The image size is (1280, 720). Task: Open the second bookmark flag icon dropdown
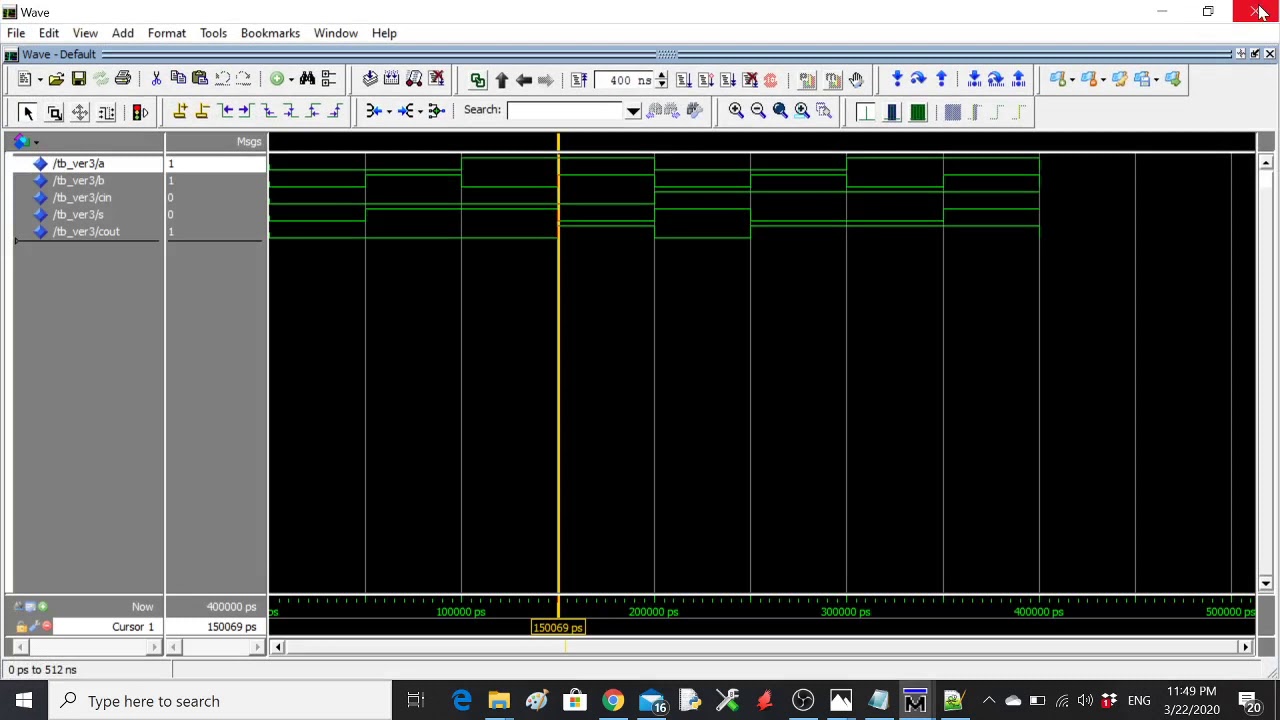pos(1103,80)
